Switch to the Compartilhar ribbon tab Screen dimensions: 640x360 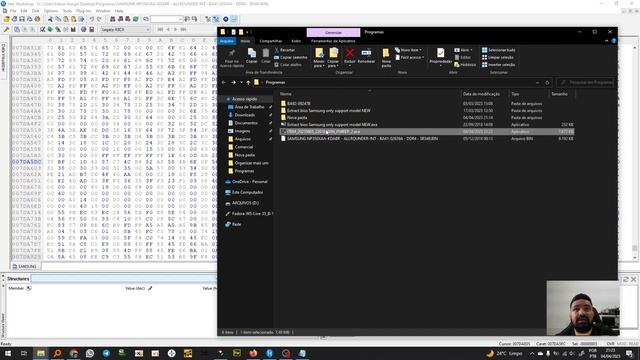click(271, 41)
